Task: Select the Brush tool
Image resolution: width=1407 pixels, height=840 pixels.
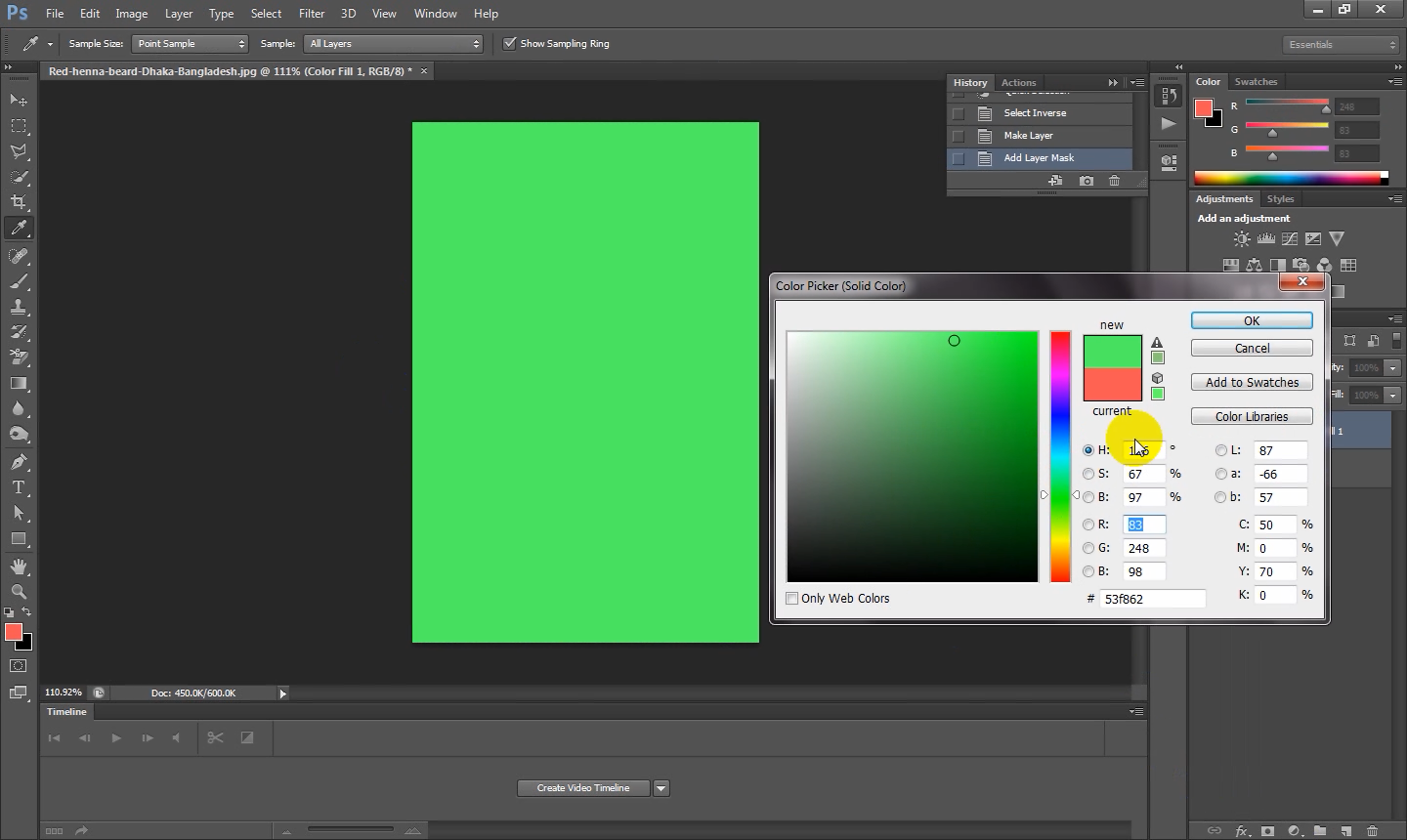Action: coord(19,281)
